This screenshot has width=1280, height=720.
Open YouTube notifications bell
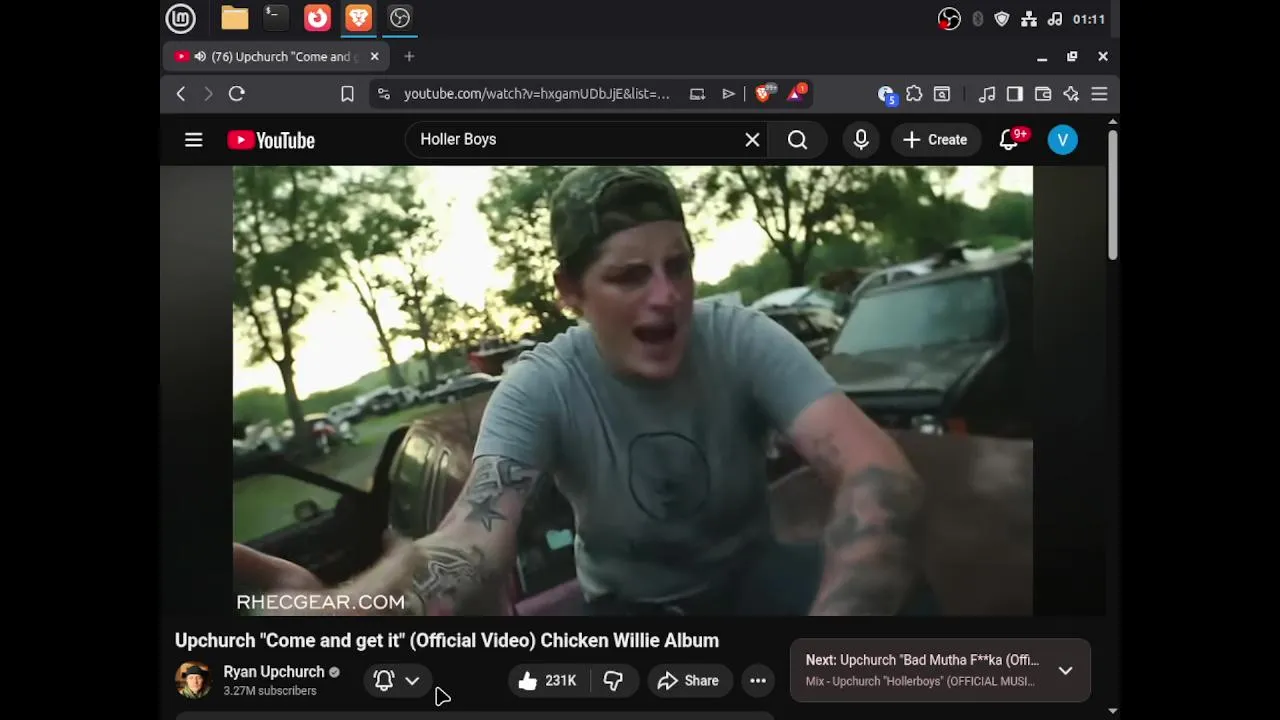point(1010,140)
